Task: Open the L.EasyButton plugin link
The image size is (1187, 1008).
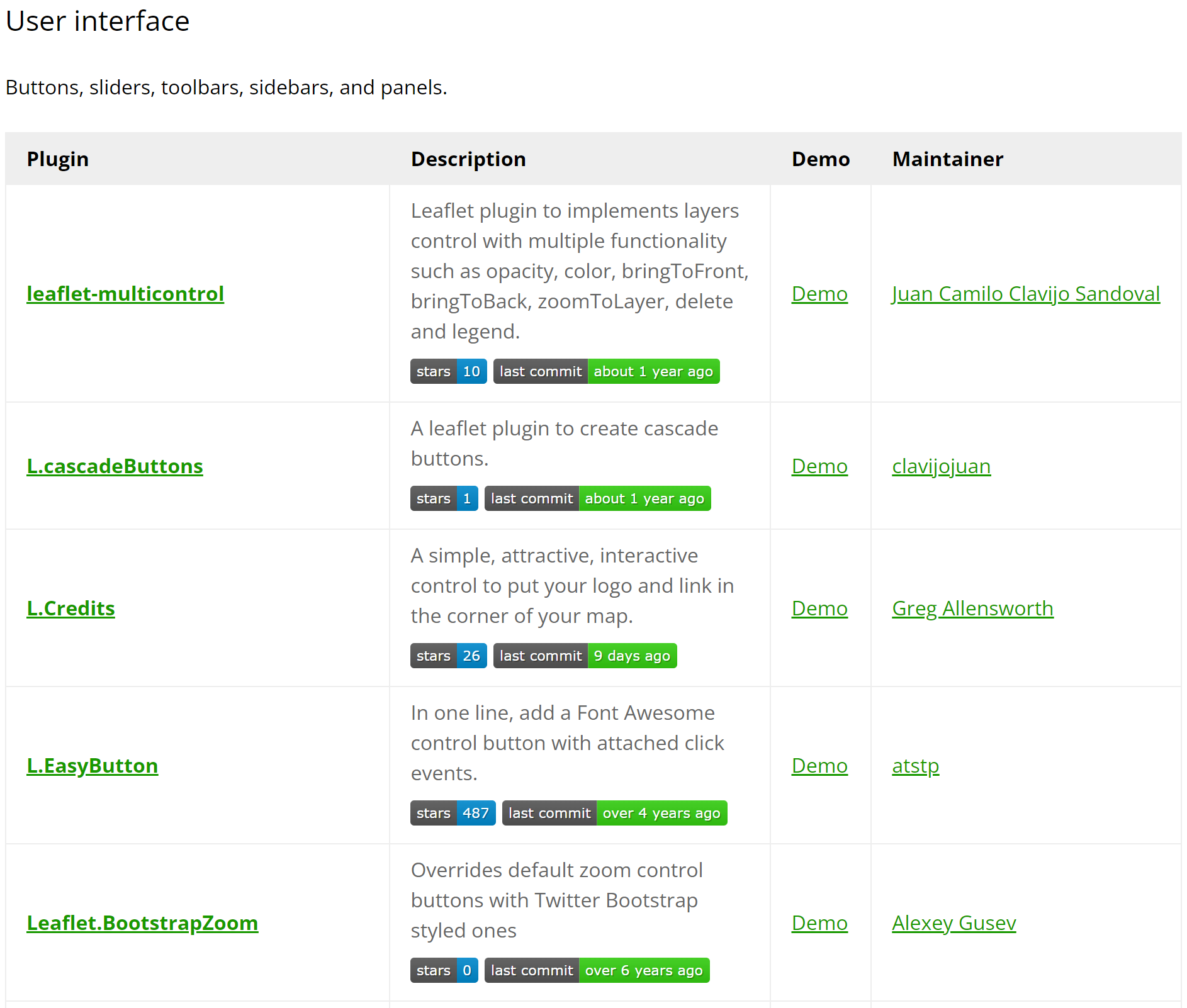Action: pyautogui.click(x=92, y=766)
